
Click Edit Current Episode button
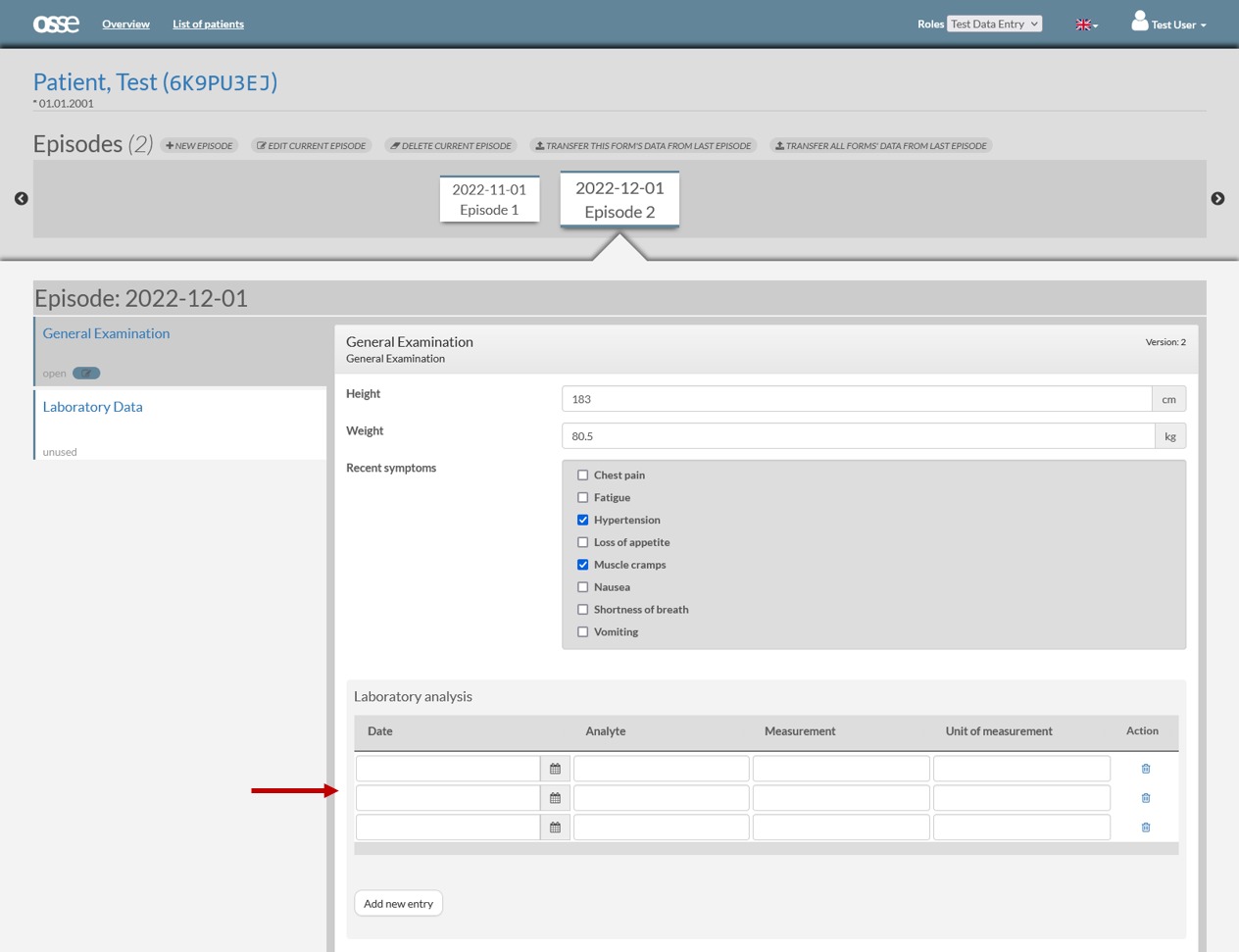click(x=311, y=145)
